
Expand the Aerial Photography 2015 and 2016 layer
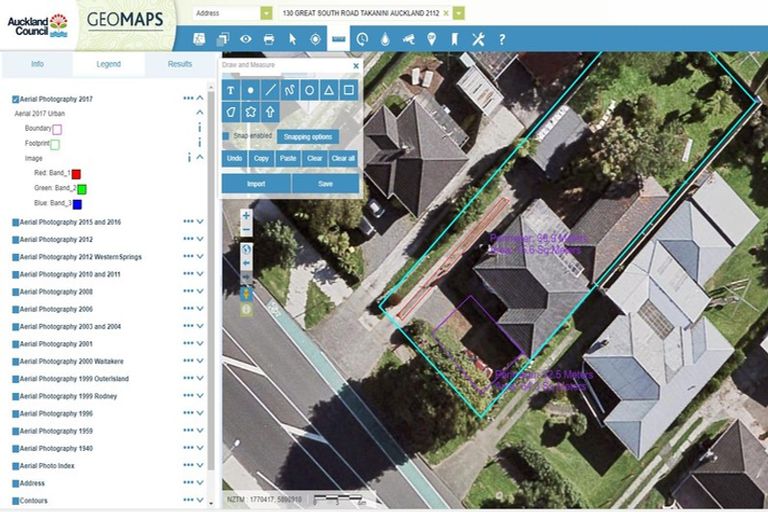click(x=200, y=222)
